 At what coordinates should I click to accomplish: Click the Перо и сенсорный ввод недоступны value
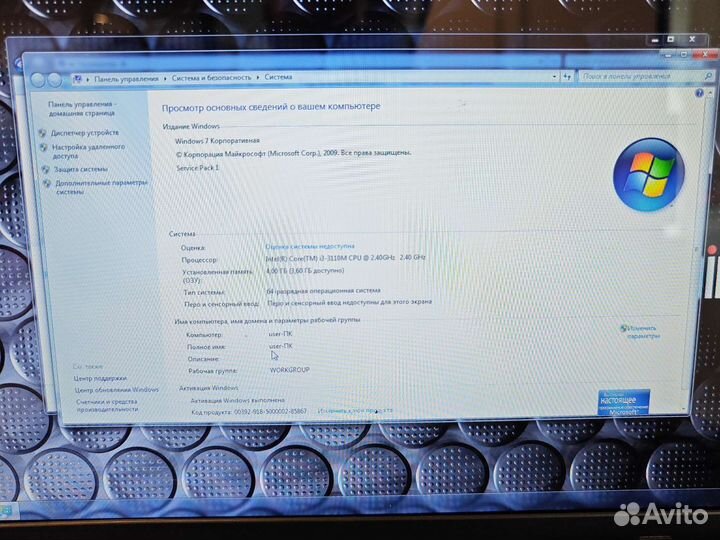click(349, 303)
